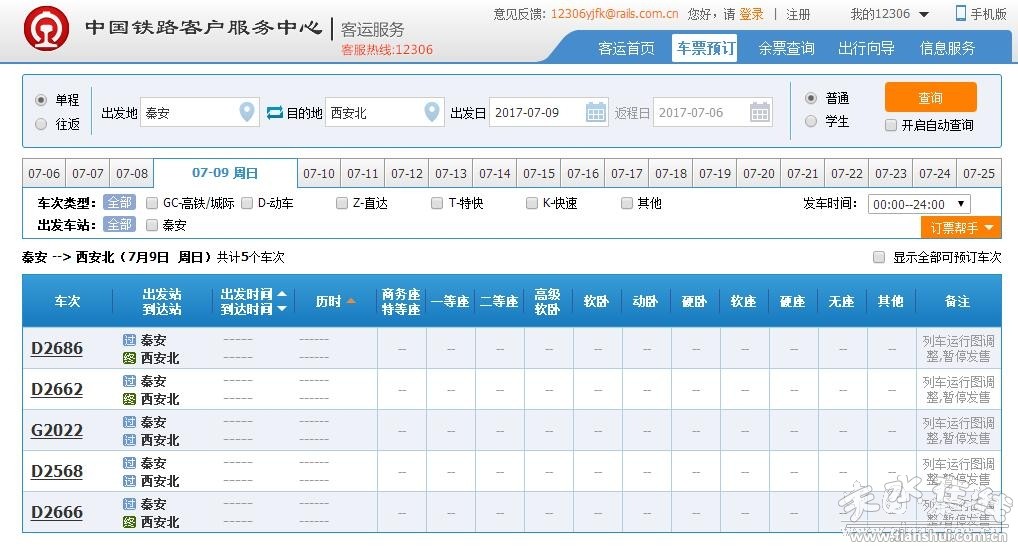The height and width of the screenshot is (547, 1018).
Task: Click the departure station location pin icon
Action: (247, 112)
